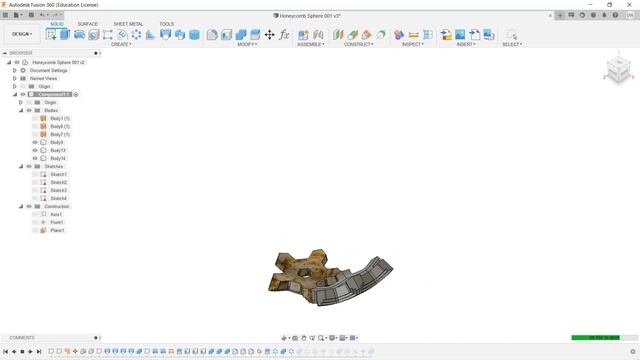
Task: Activate Component1 radio button
Action: tap(76, 94)
